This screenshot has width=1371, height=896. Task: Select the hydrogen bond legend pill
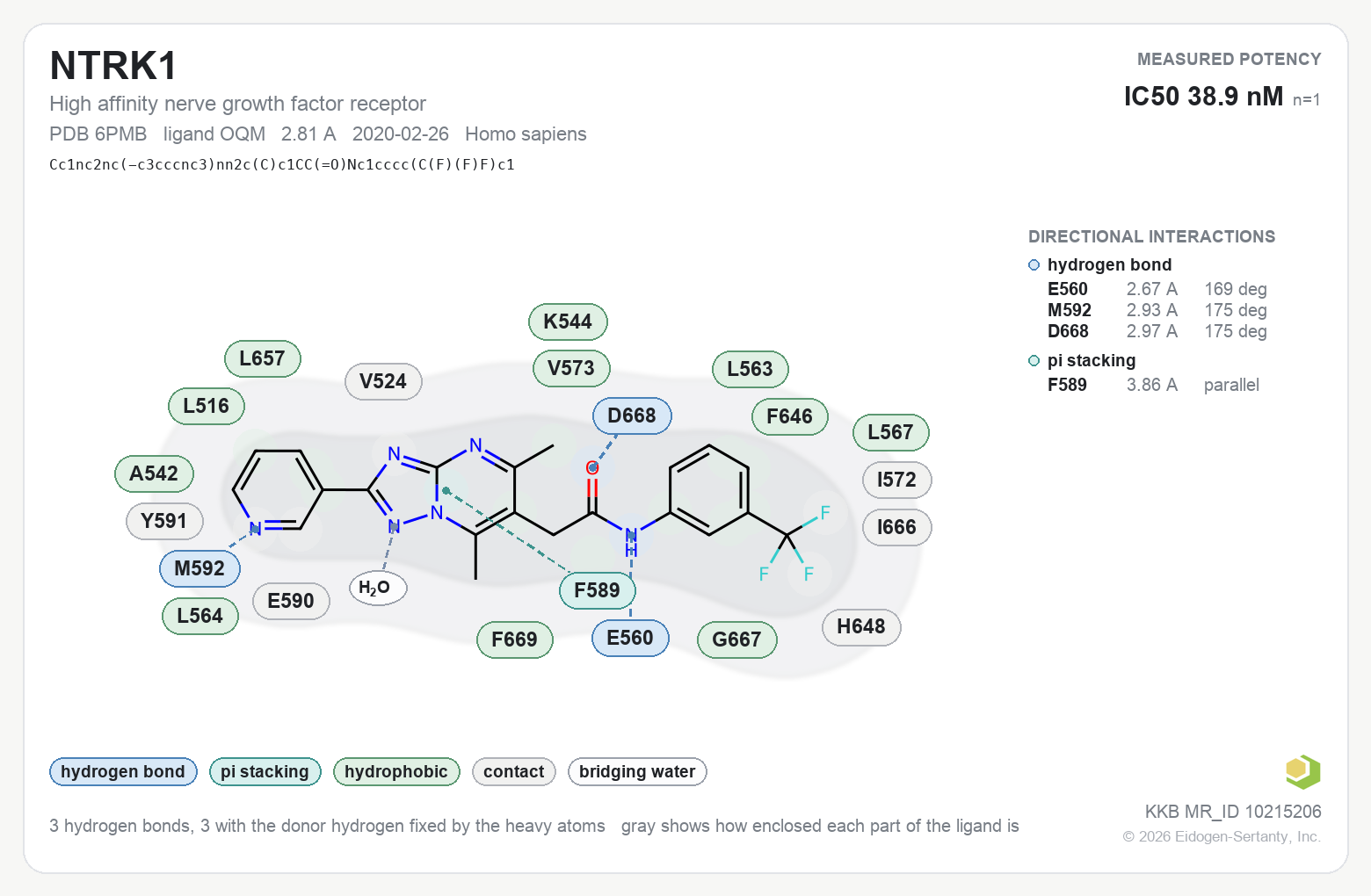point(123,771)
